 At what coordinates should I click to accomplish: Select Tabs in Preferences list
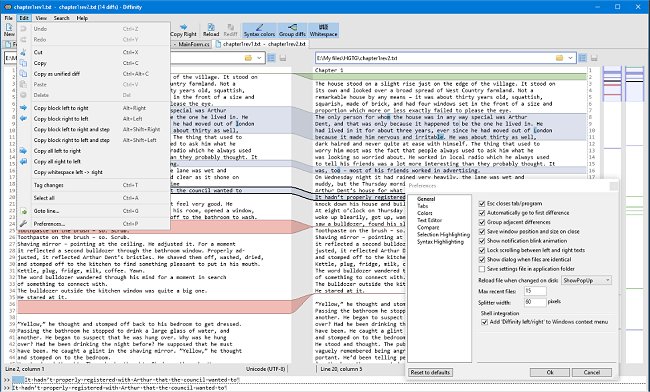(x=422, y=206)
